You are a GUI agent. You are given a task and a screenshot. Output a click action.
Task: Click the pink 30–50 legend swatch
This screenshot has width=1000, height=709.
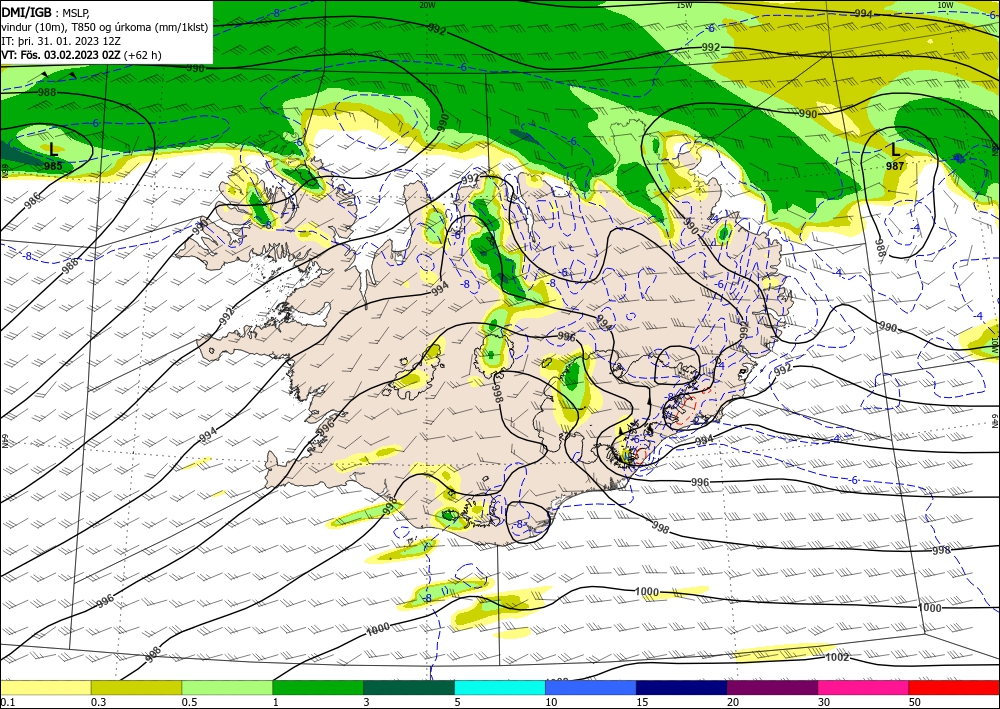pos(864,687)
